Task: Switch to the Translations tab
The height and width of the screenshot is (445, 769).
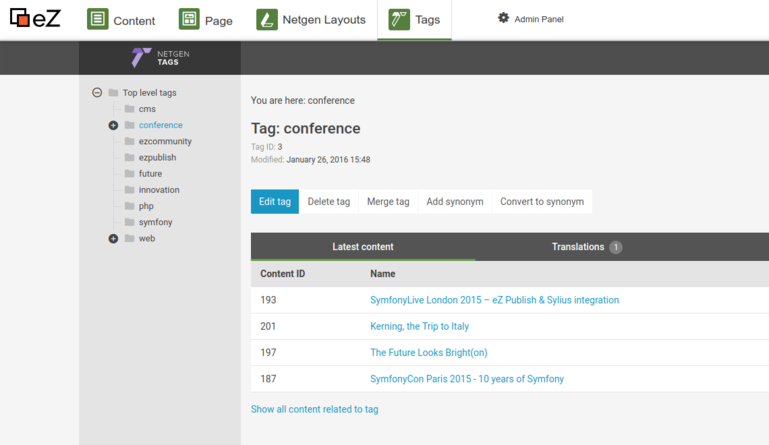Action: [x=587, y=247]
